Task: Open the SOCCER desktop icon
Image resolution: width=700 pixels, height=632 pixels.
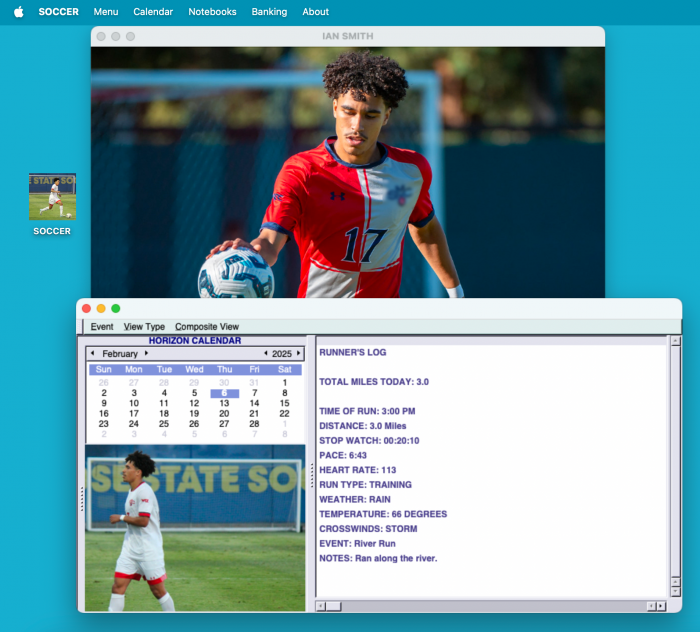Action: coord(52,197)
